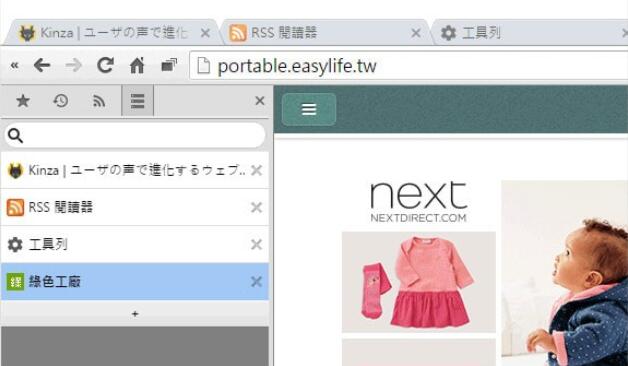Click the green 綠色工廠 favicon in list

point(15,282)
